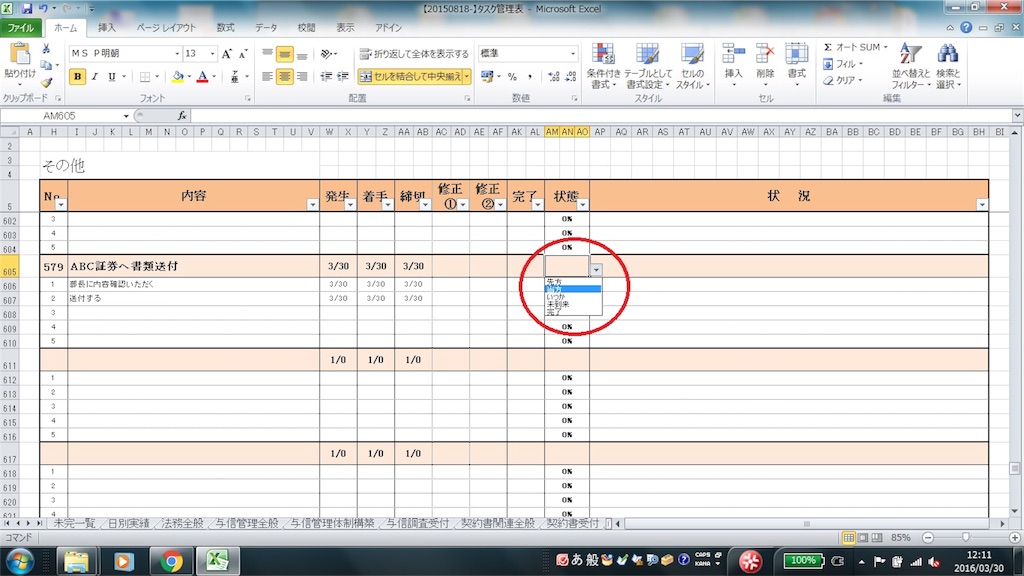Image resolution: width=1024 pixels, height=576 pixels.
Task: Open Chrome from the taskbar
Action: (x=171, y=561)
